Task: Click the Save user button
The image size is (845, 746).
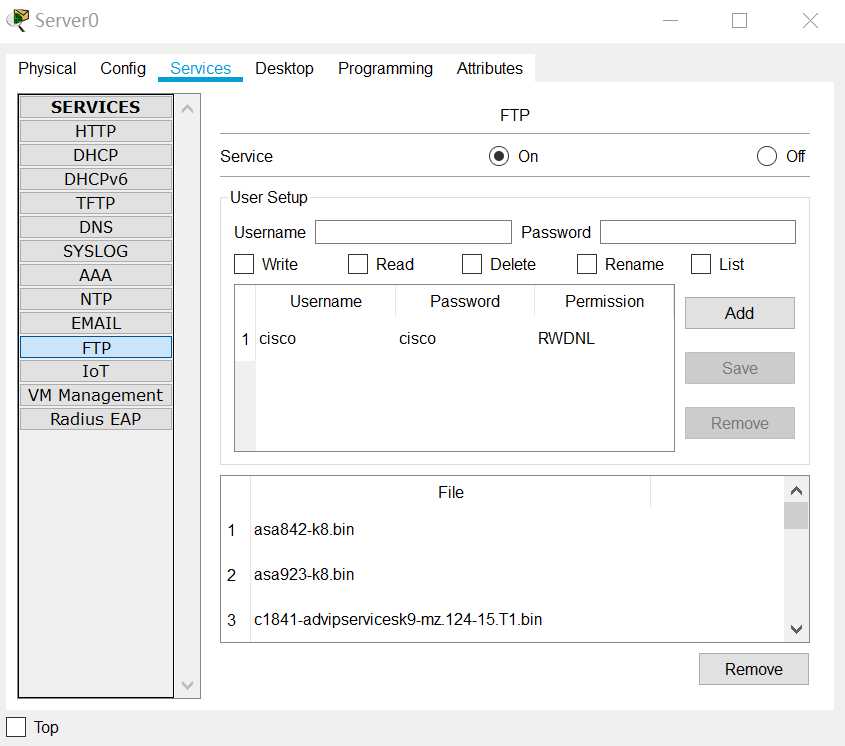Action: 739,368
